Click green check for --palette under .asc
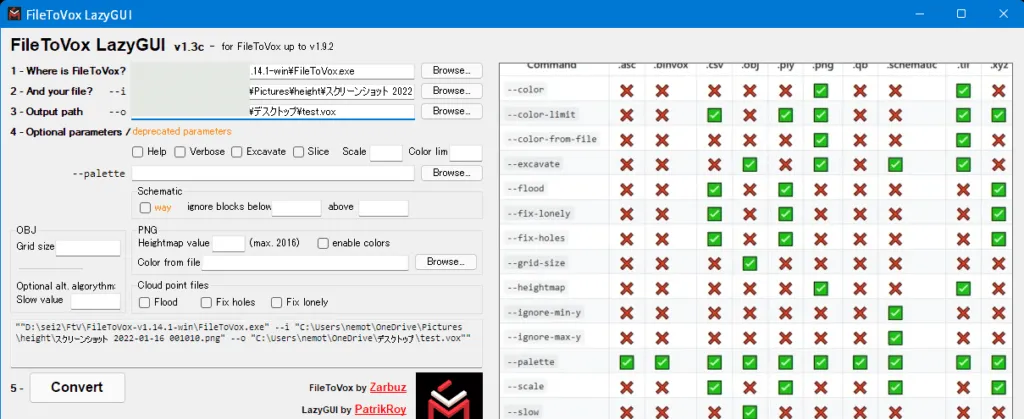Viewport: 1024px width, 419px height. 627,362
